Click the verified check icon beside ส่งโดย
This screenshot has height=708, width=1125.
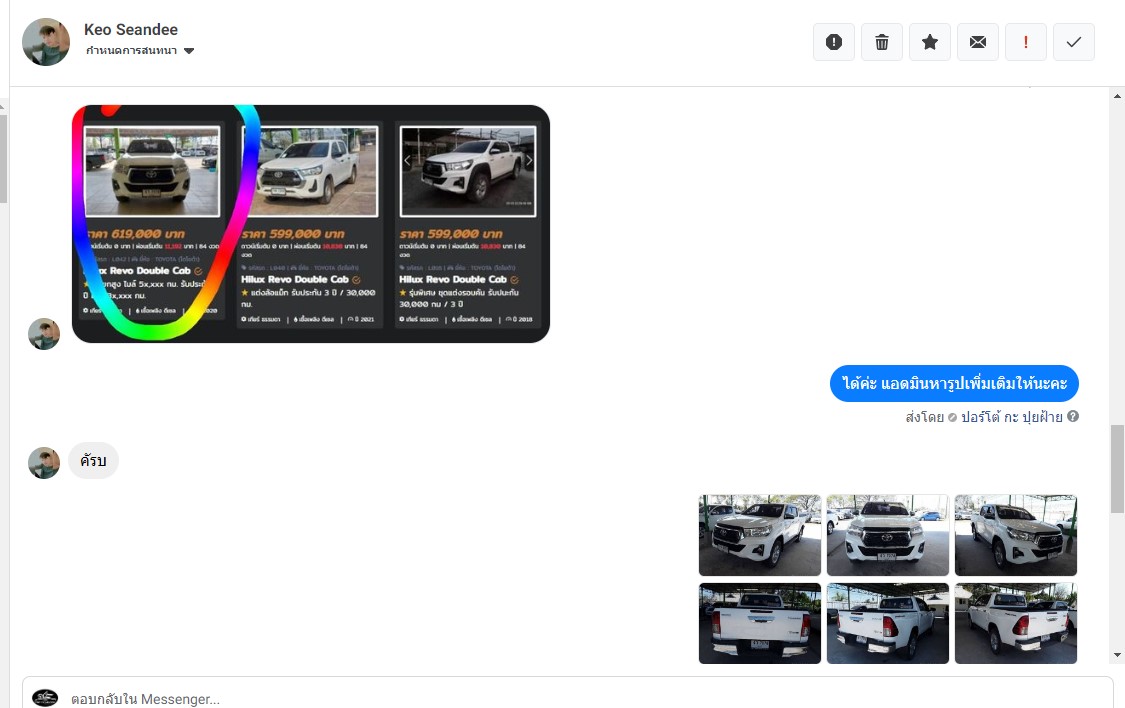click(x=952, y=417)
